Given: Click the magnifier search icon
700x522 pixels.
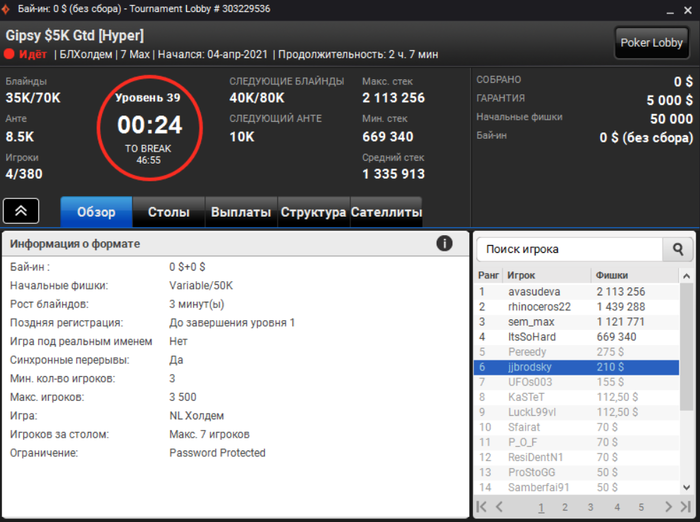Looking at the screenshot, I should (678, 249).
